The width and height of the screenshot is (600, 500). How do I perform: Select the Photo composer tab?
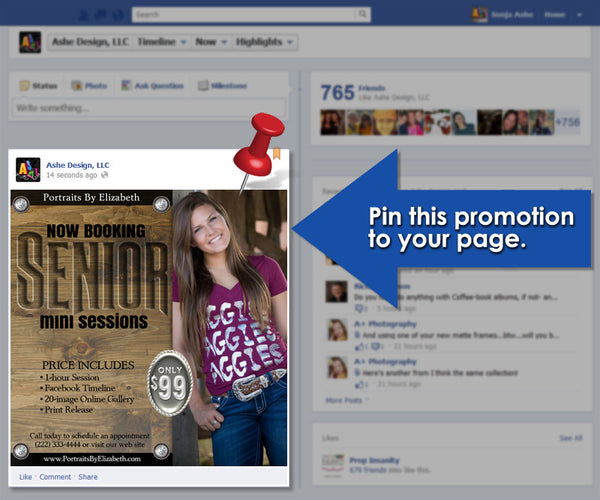tap(89, 86)
